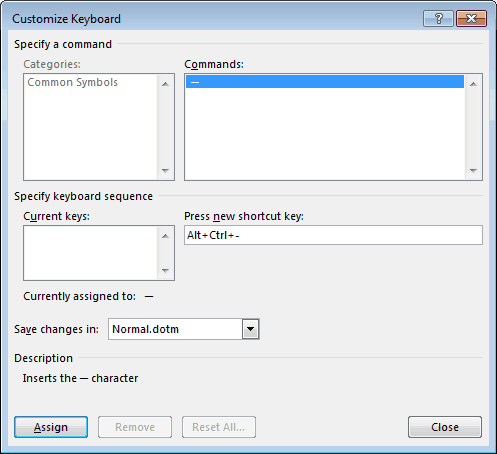Click Commands list scroll down arrow
This screenshot has height=454, width=497.
473,171
